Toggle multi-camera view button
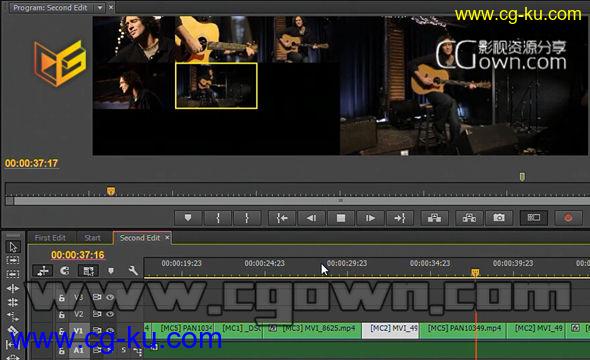Viewport: 590px width, 360px height. [534, 218]
